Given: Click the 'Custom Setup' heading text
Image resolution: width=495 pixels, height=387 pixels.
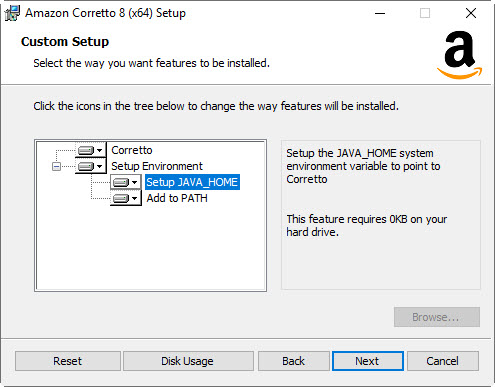Looking at the screenshot, I should point(65,42).
